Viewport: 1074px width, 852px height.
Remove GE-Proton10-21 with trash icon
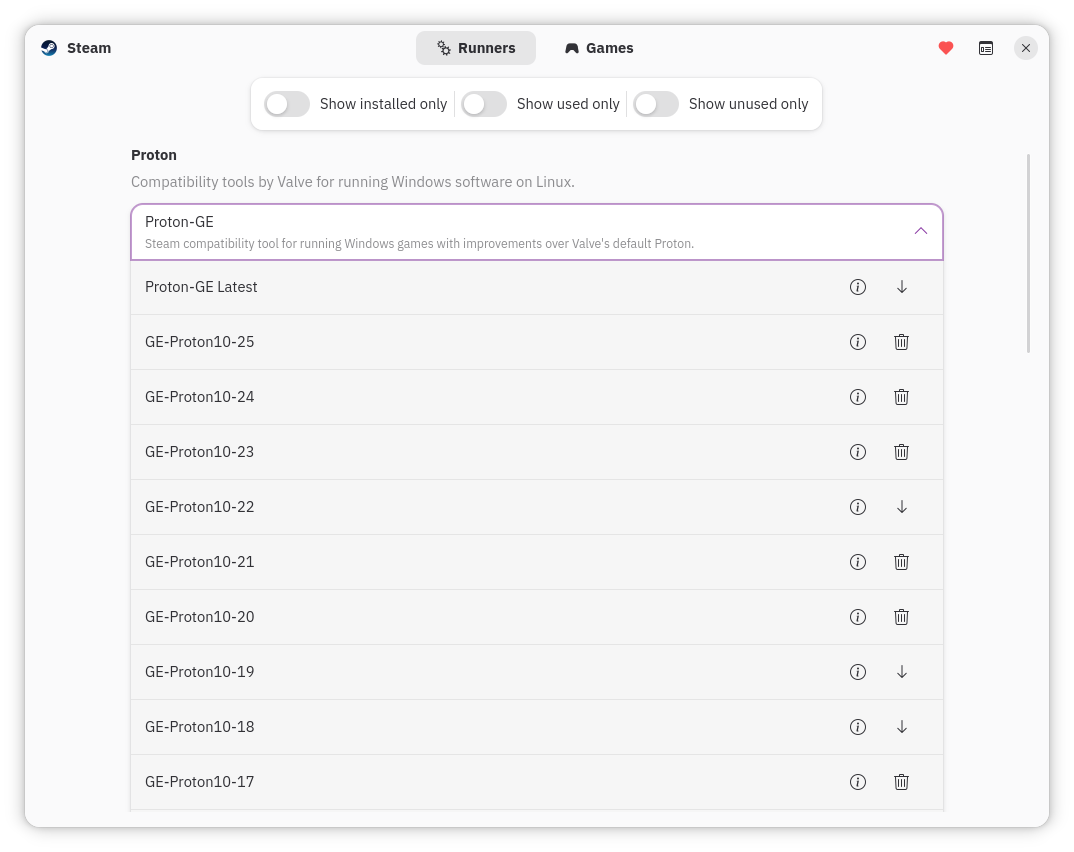(901, 562)
